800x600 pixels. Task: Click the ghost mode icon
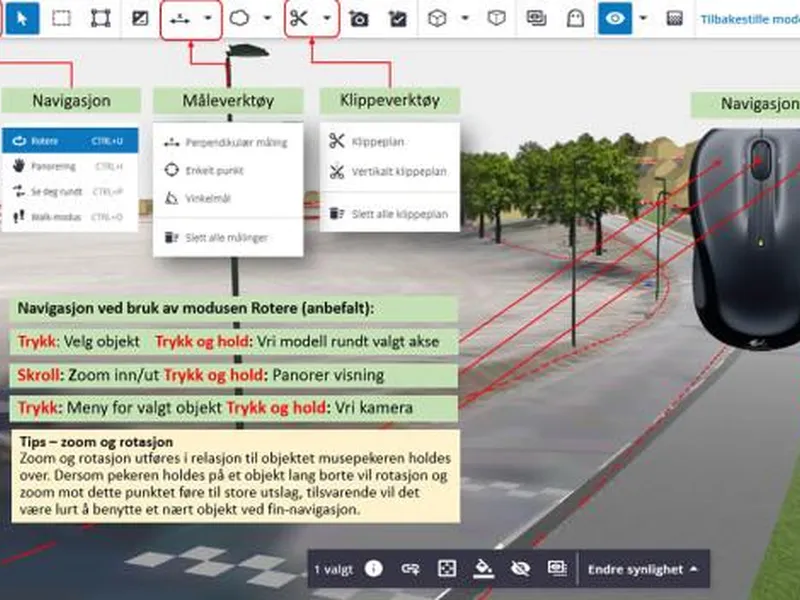click(576, 18)
